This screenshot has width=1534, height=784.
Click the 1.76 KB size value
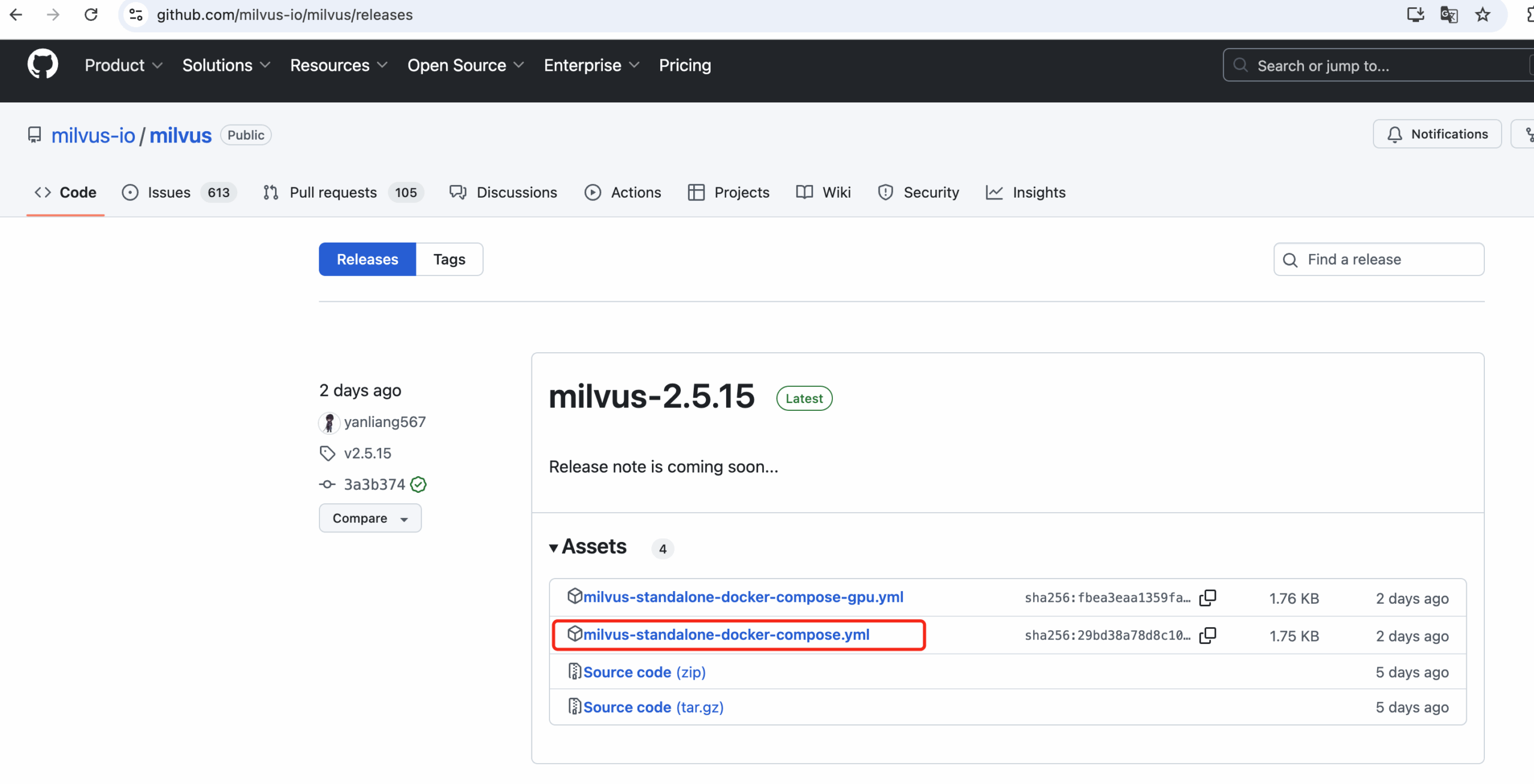1294,598
